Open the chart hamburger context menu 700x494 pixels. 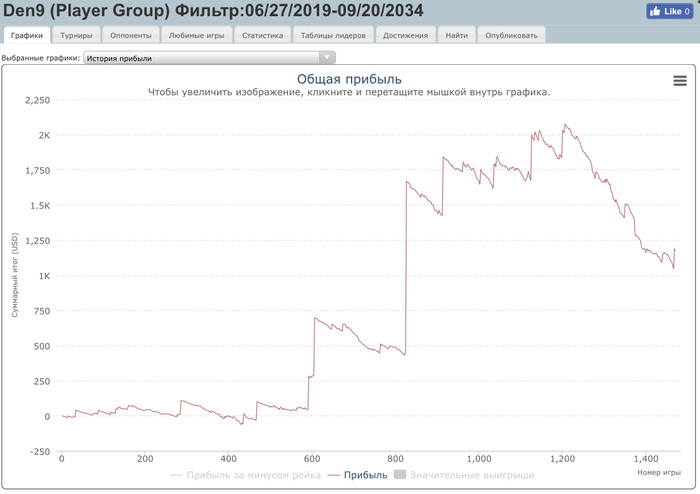pos(679,81)
